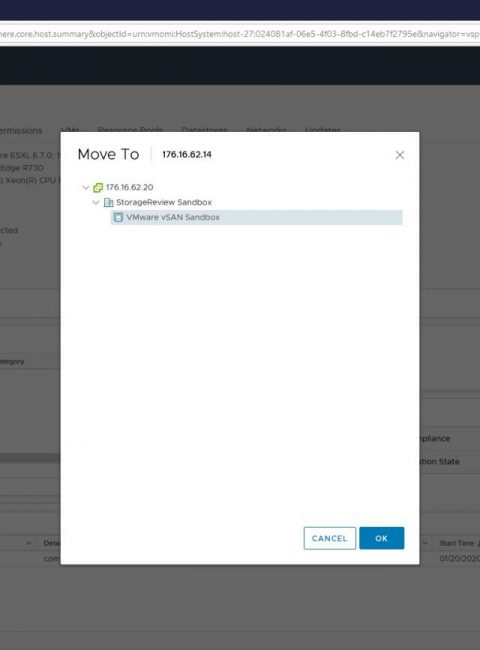480x650 pixels.
Task: Collapse the 176.16.62.20 tree node
Action: coord(86,187)
